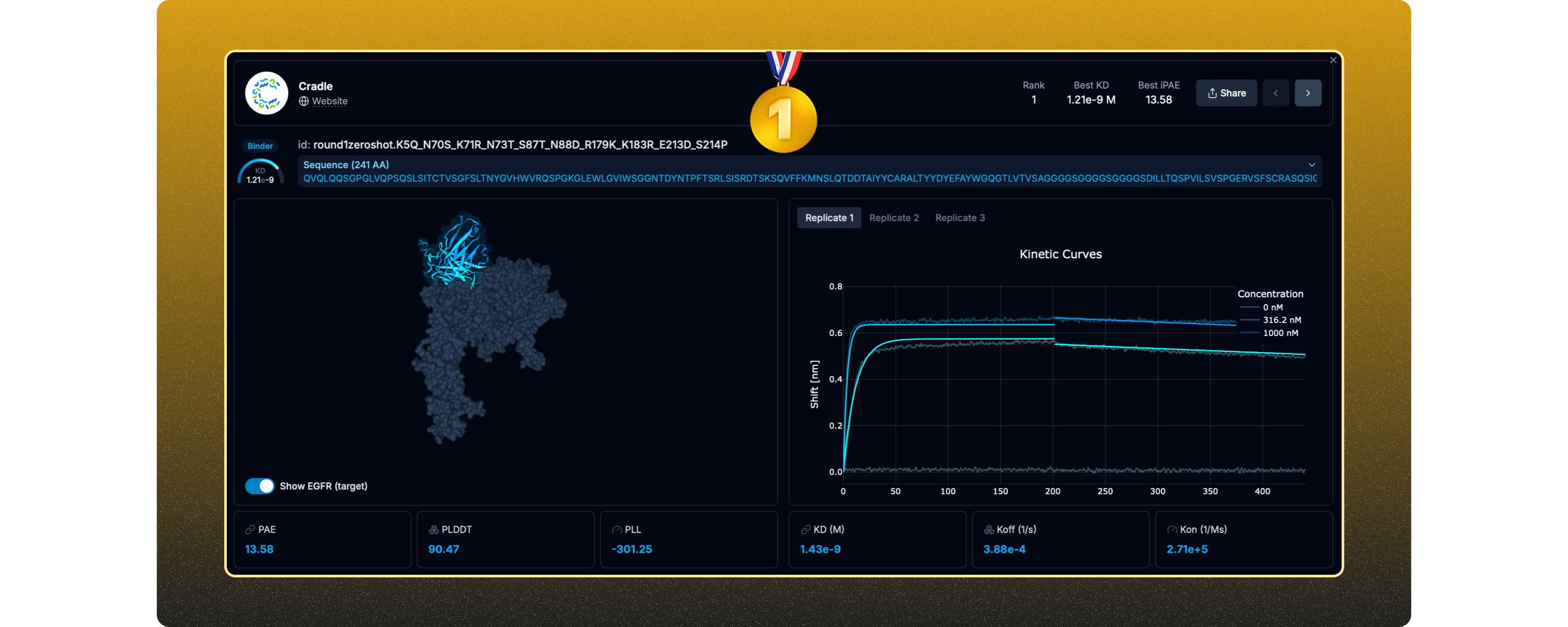Switch to the Replicate 3 tab
1568x627 pixels.
pyautogui.click(x=960, y=218)
